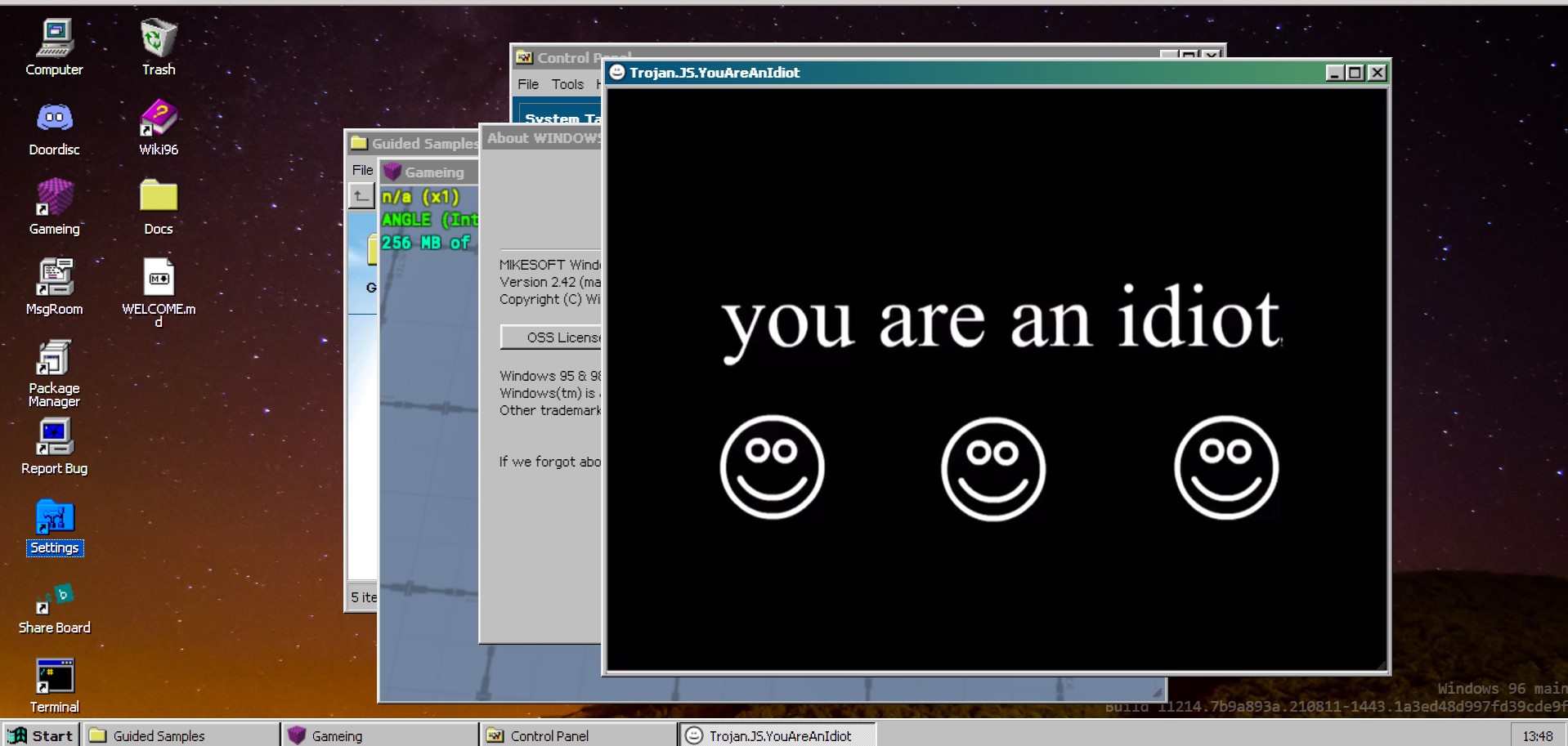
Task: Open the Wiki96 book icon
Action: click(158, 119)
